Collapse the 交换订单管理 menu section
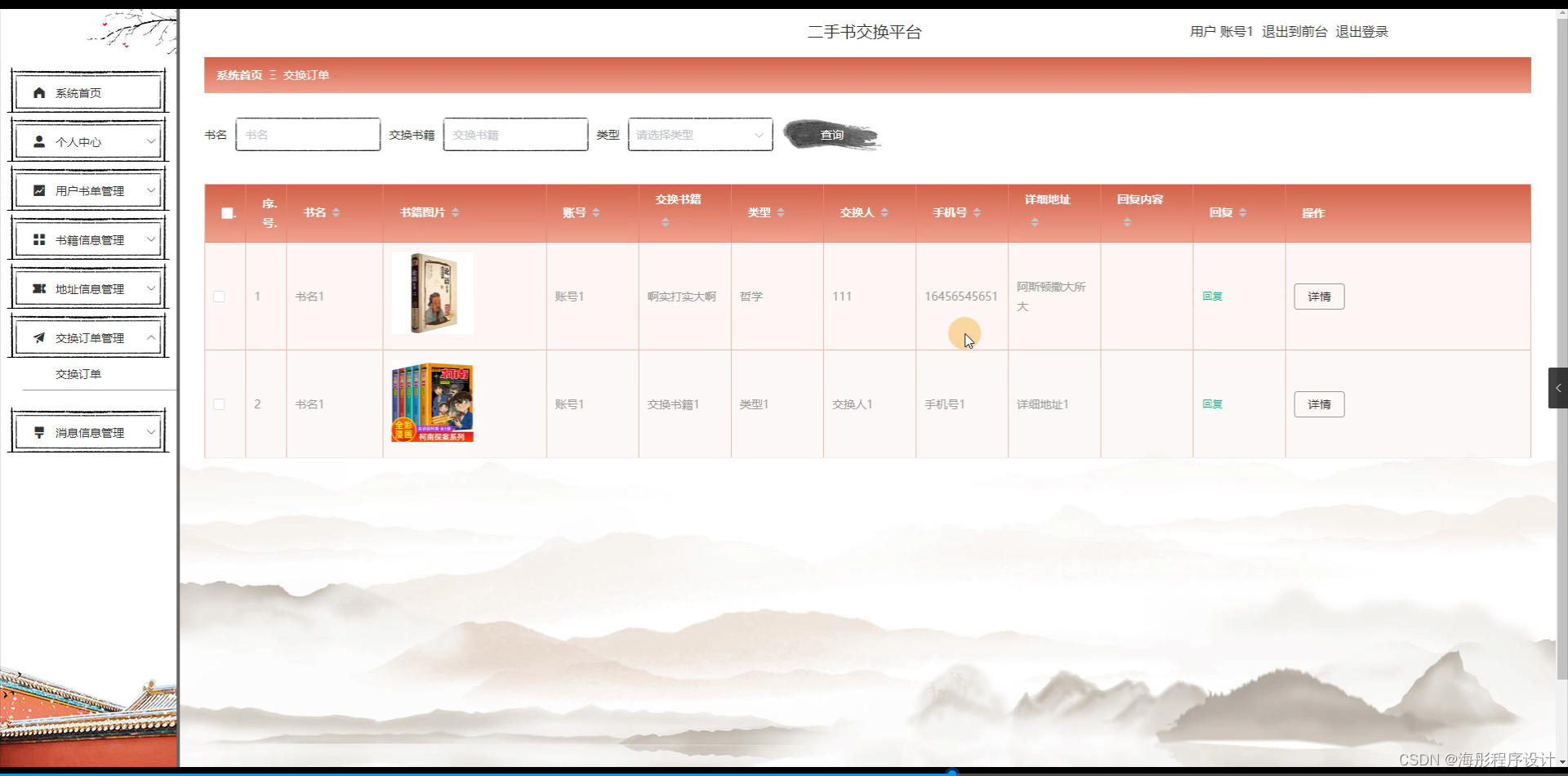Viewport: 1568px width, 776px height. coord(151,337)
